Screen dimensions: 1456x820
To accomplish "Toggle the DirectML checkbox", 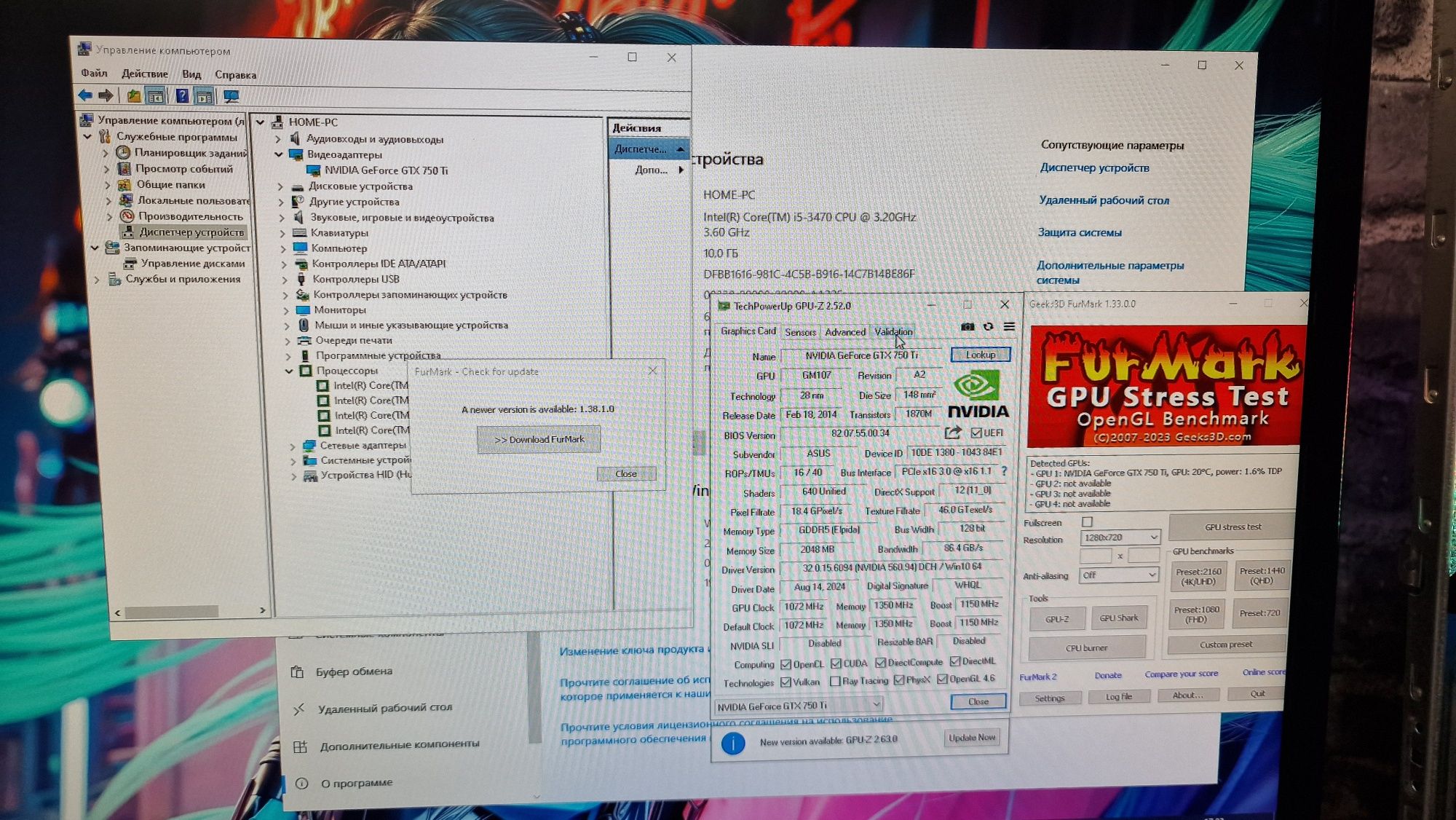I will click(955, 661).
